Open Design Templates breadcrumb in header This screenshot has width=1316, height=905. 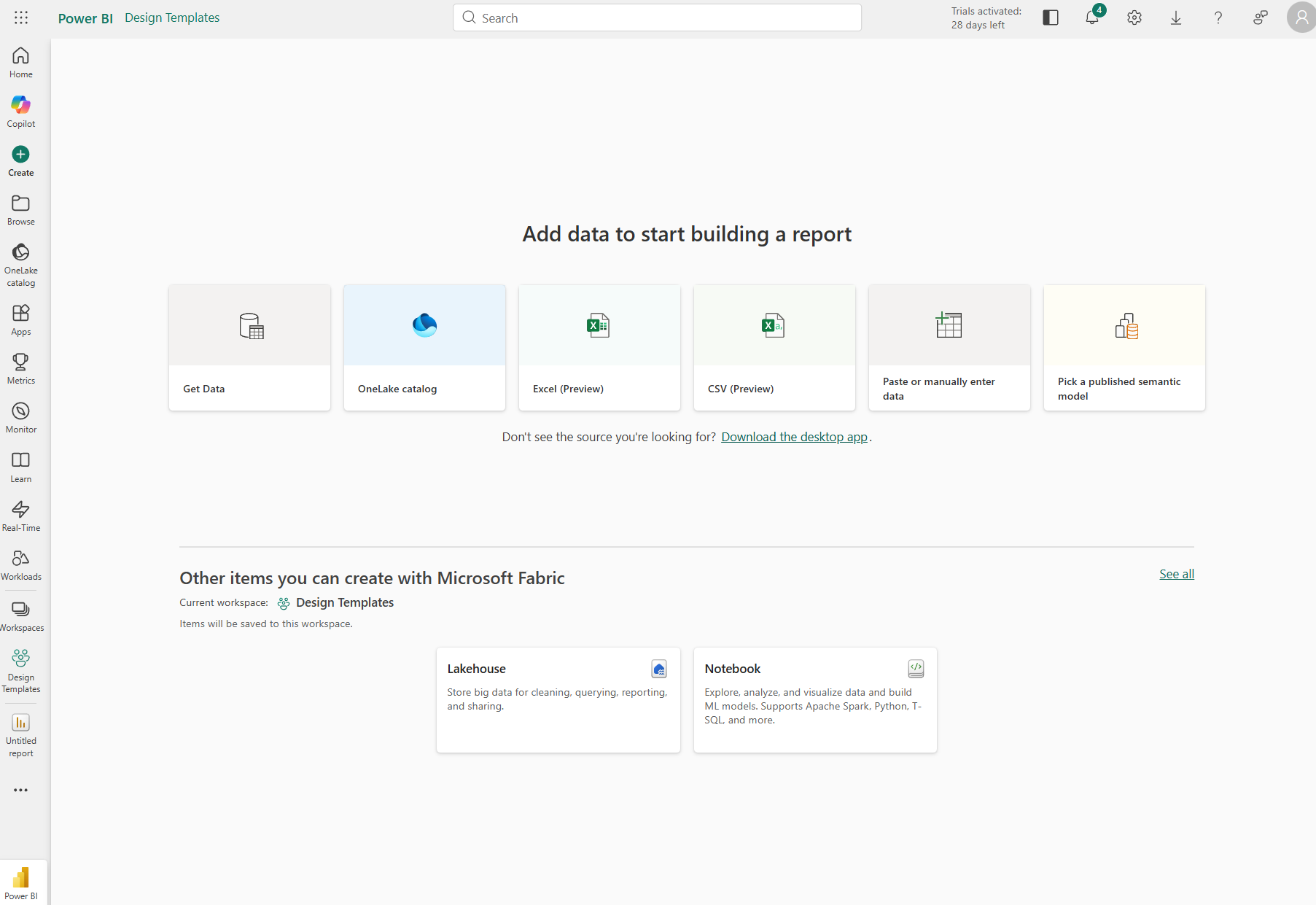click(x=172, y=18)
